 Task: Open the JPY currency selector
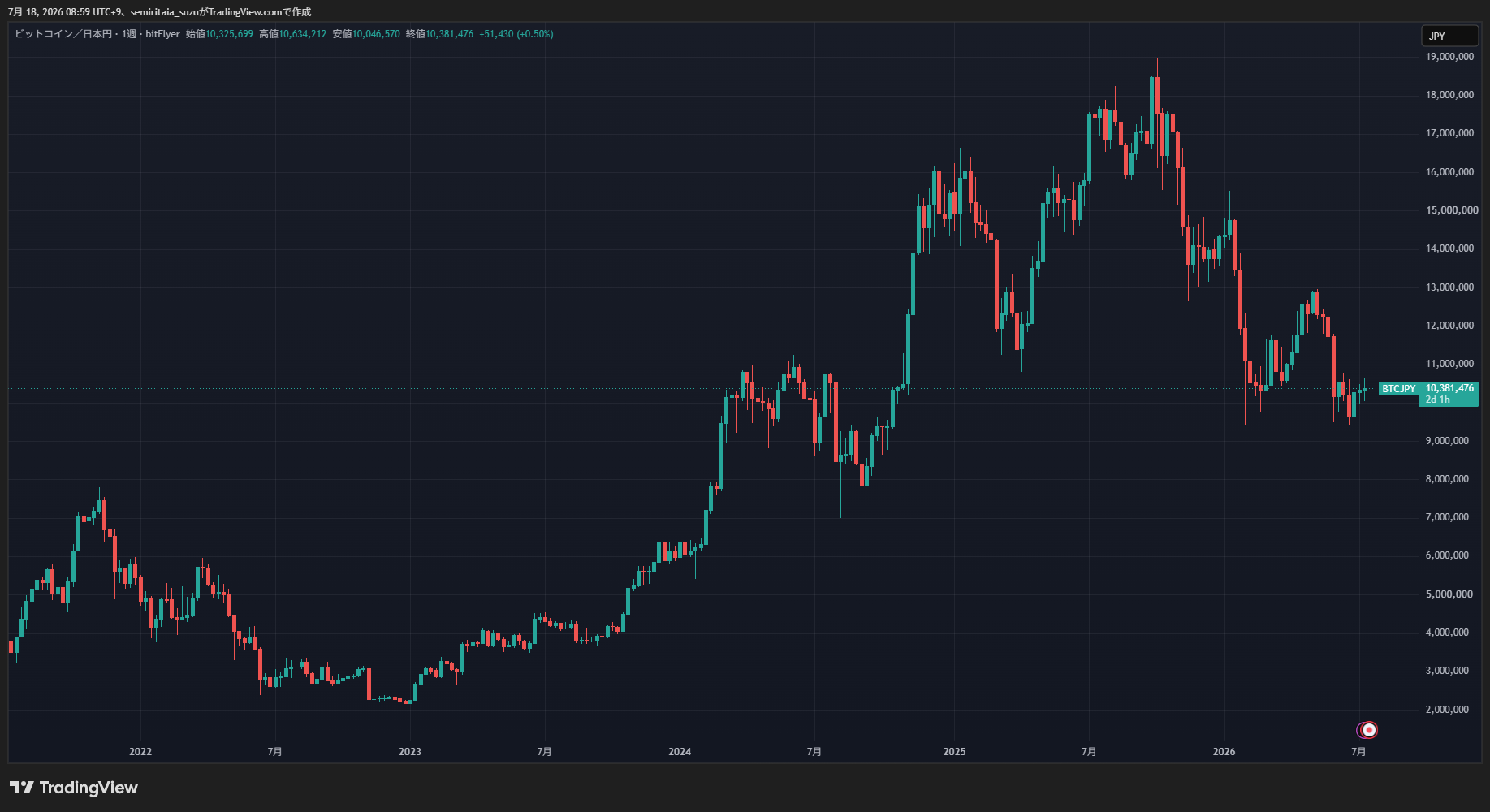click(x=1449, y=36)
